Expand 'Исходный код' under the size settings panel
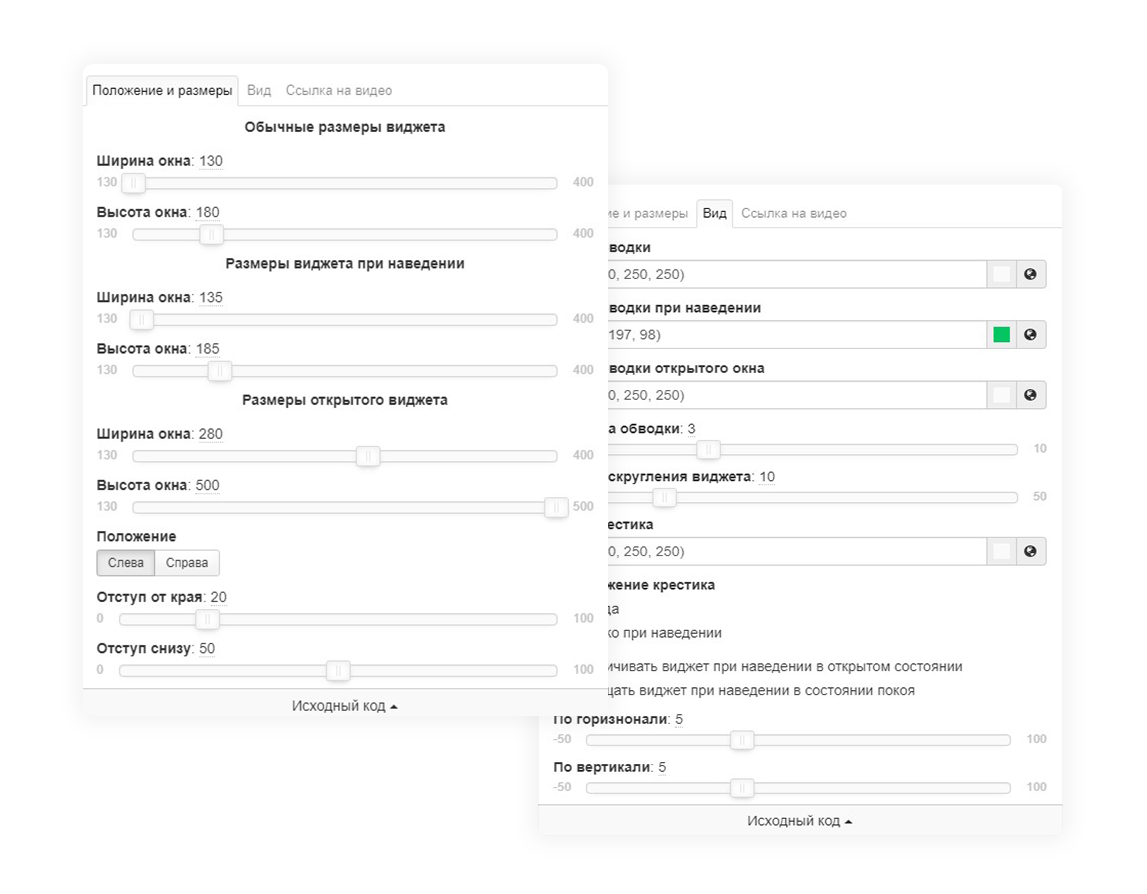The image size is (1147, 894). (344, 706)
